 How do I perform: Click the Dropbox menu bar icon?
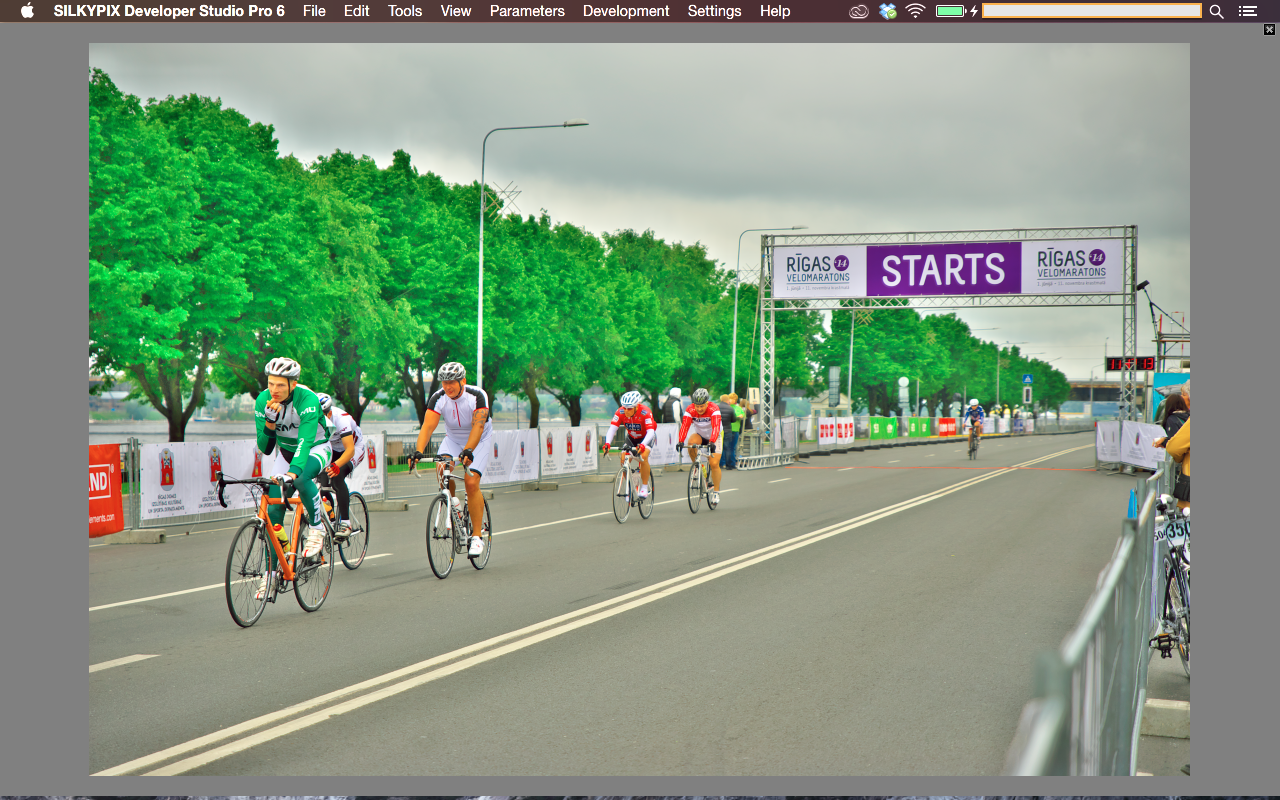coord(888,11)
